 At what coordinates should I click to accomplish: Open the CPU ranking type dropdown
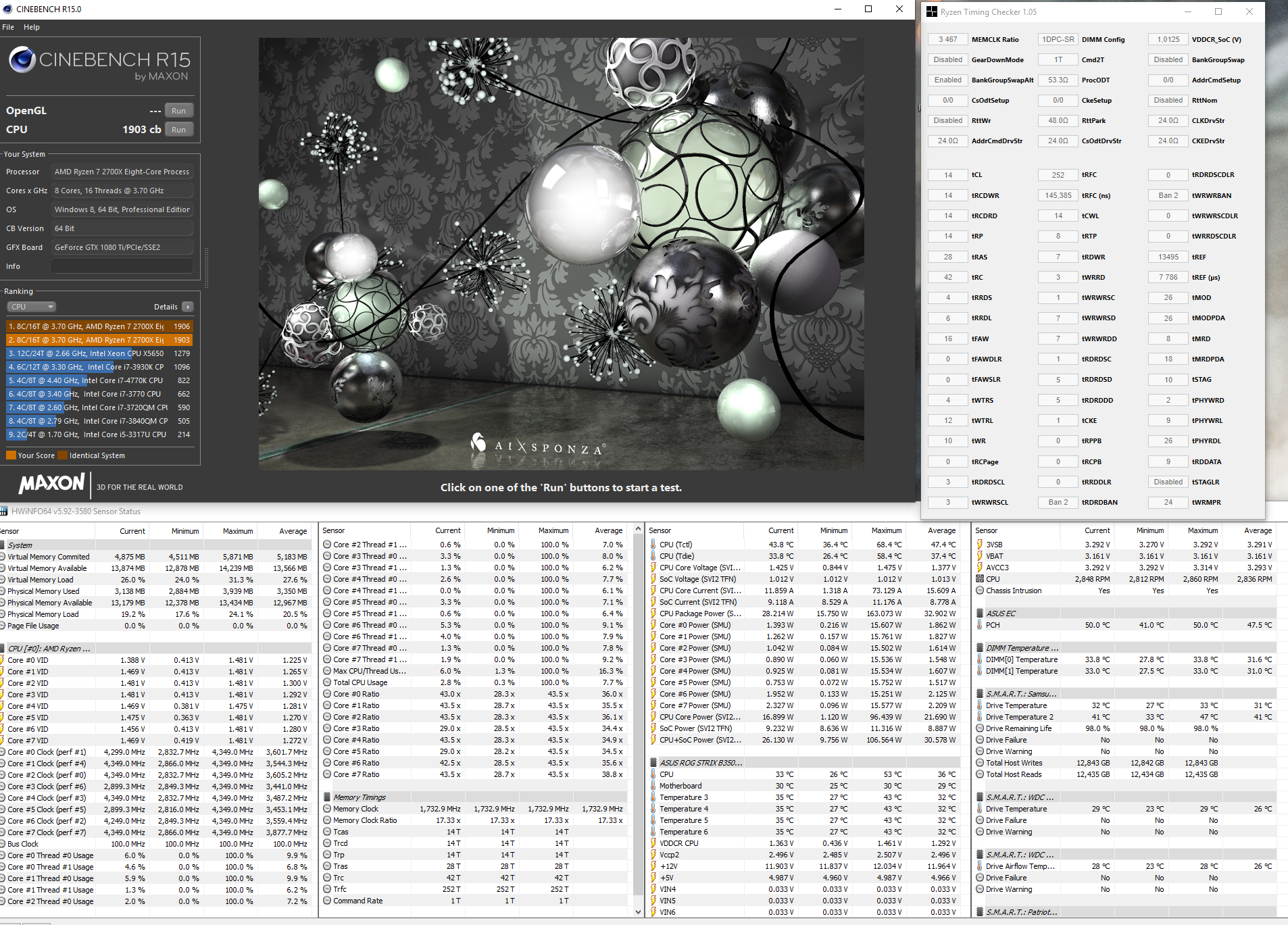pyautogui.click(x=32, y=307)
